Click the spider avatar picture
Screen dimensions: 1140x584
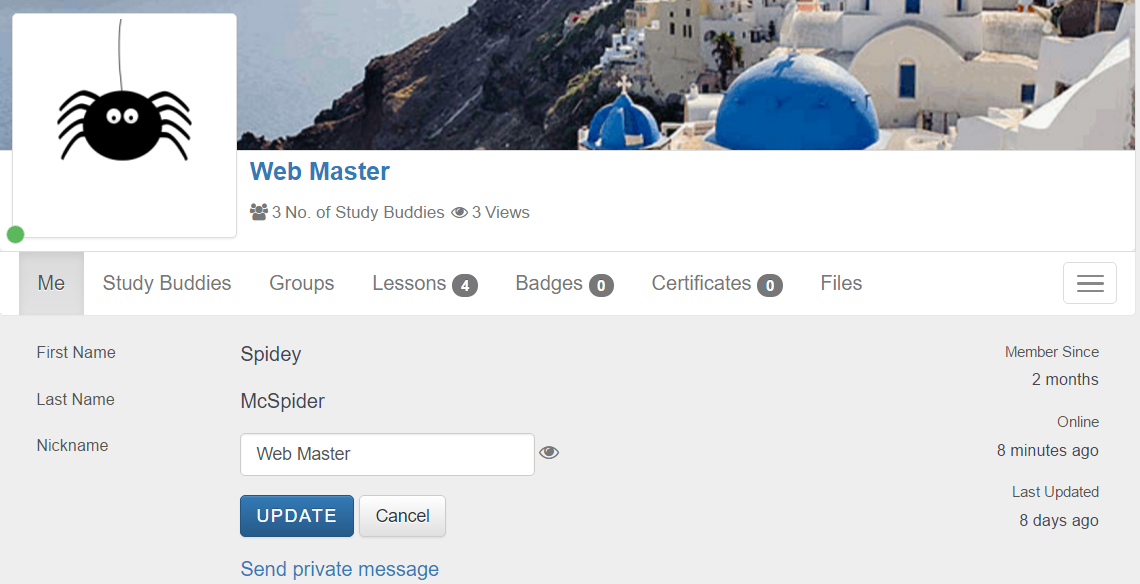point(124,125)
